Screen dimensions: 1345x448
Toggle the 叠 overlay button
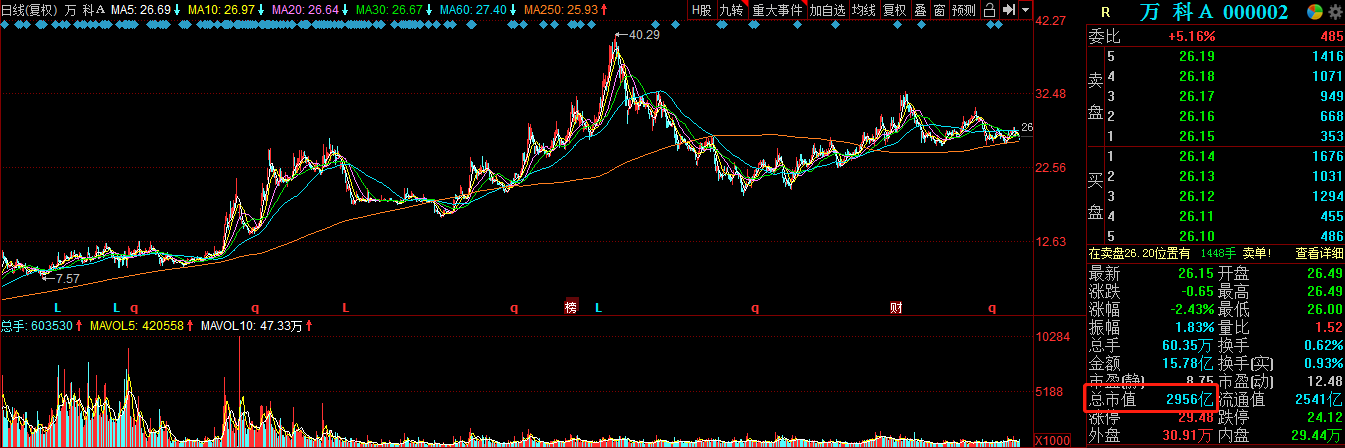click(920, 10)
